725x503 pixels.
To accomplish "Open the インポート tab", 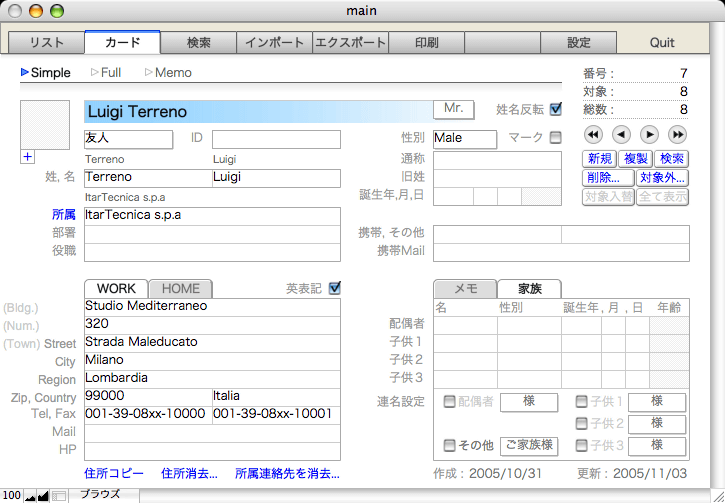I will coord(275,43).
